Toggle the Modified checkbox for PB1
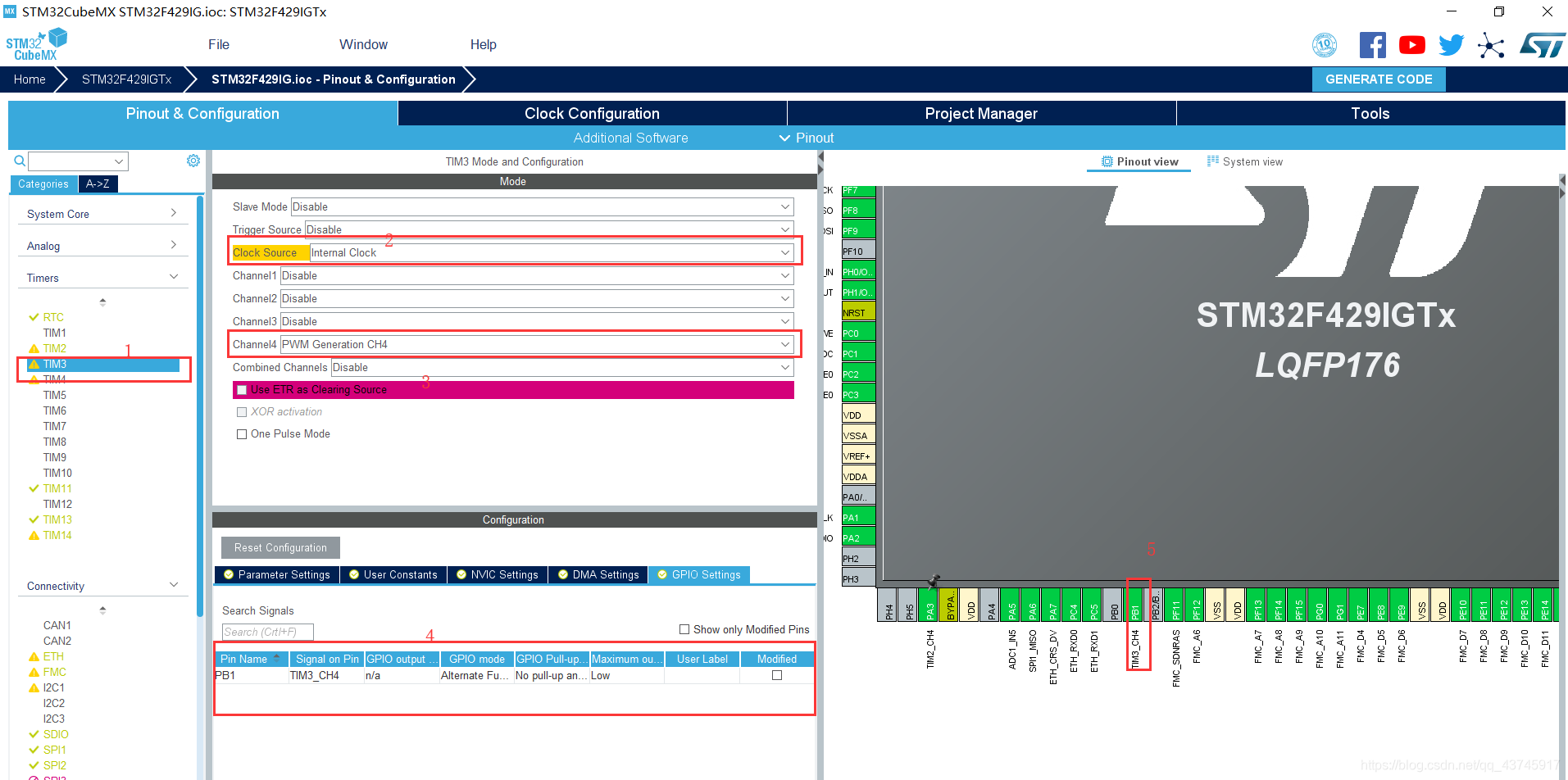This screenshot has height=780, width=1568. 777,675
